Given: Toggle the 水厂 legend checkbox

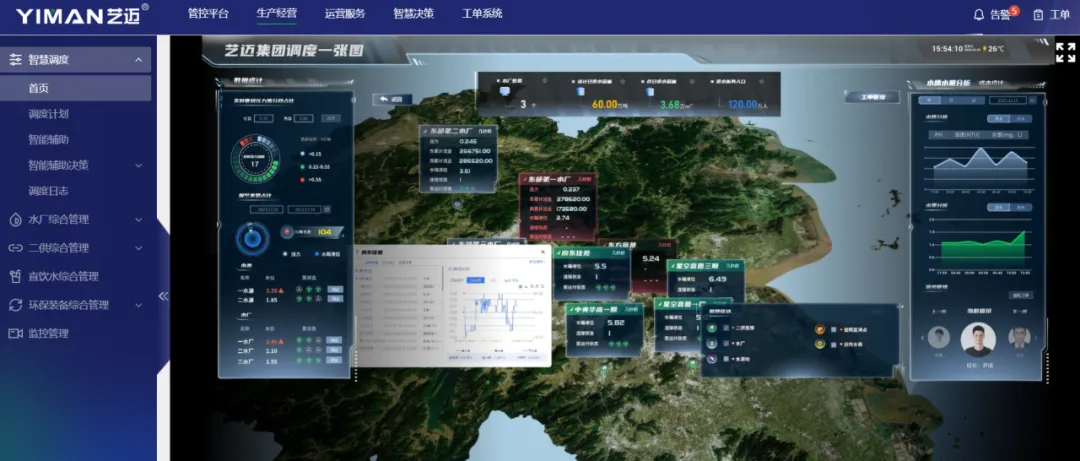Looking at the screenshot, I should (x=726, y=343).
